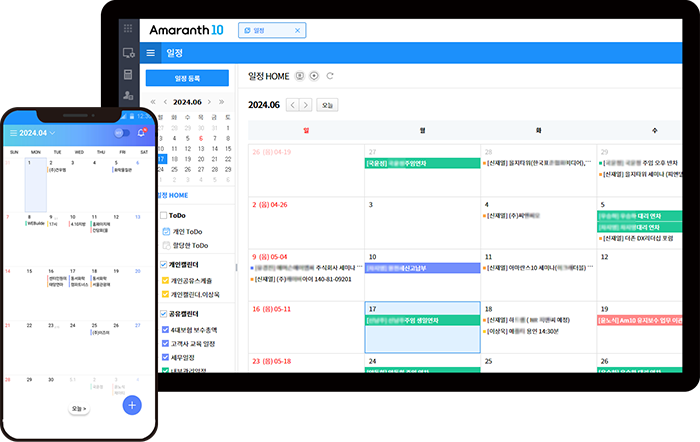Open the 140-81-09201 event on June 9
Viewport: 700px width, 442px height.
pos(302,279)
